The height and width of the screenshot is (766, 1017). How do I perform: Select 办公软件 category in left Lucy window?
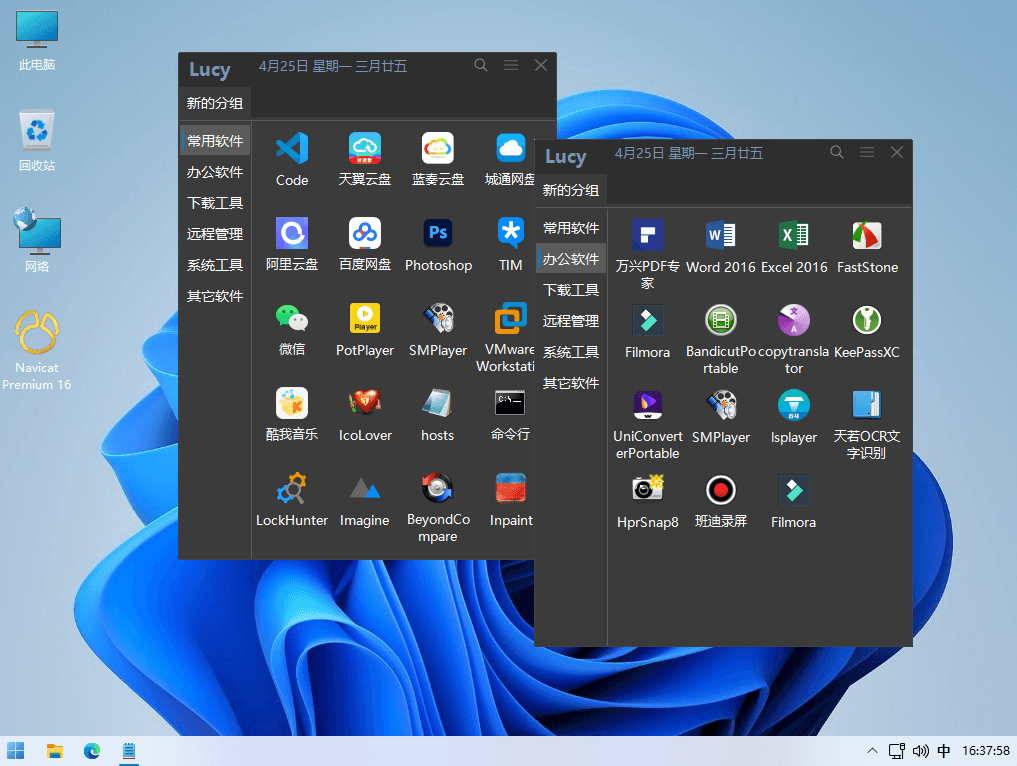(215, 172)
